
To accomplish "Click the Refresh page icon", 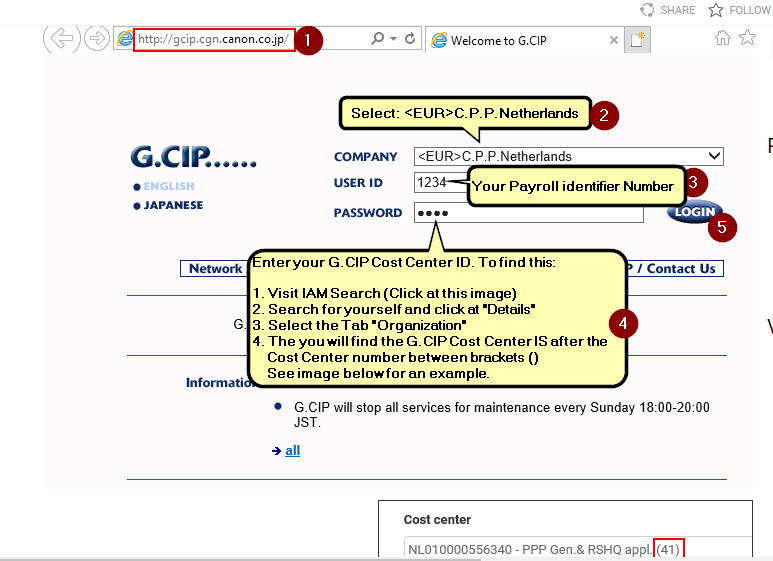I will tap(410, 38).
